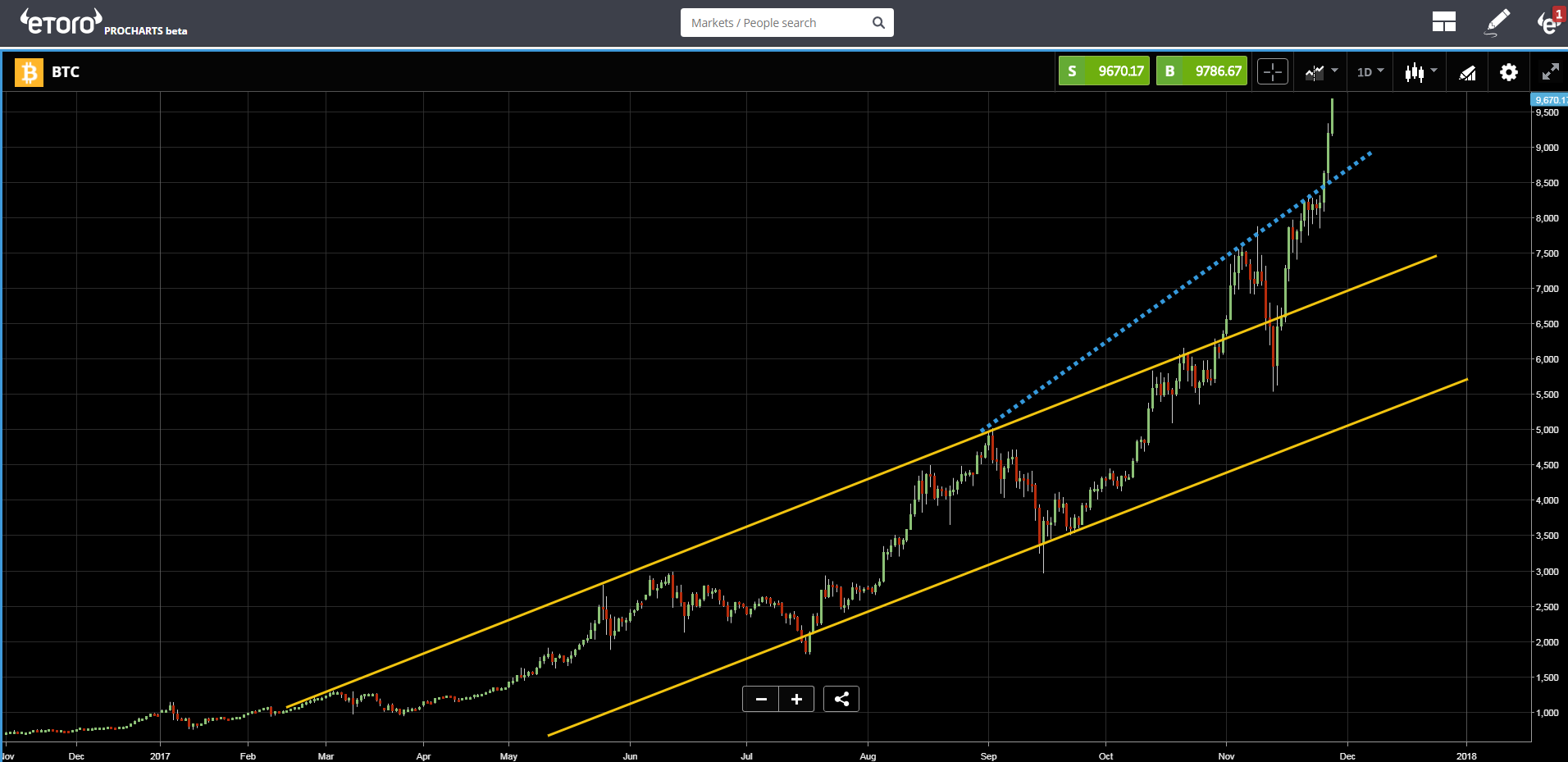The image size is (1568, 762).
Task: Zoom out with the minus button
Action: click(x=761, y=699)
